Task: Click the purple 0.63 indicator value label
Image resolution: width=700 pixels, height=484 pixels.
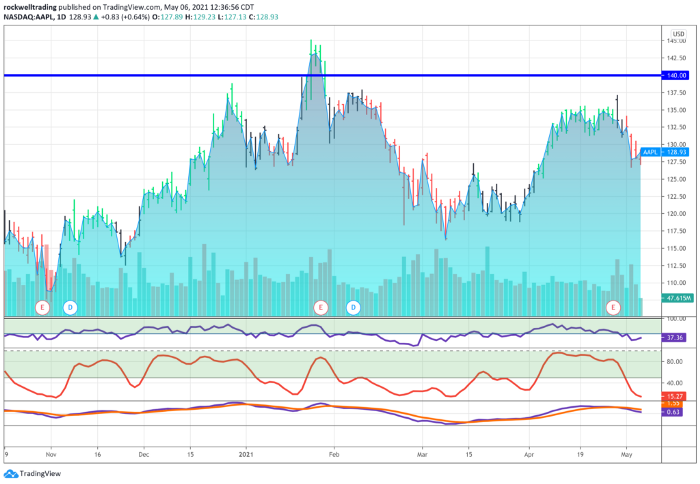Action: [673, 412]
